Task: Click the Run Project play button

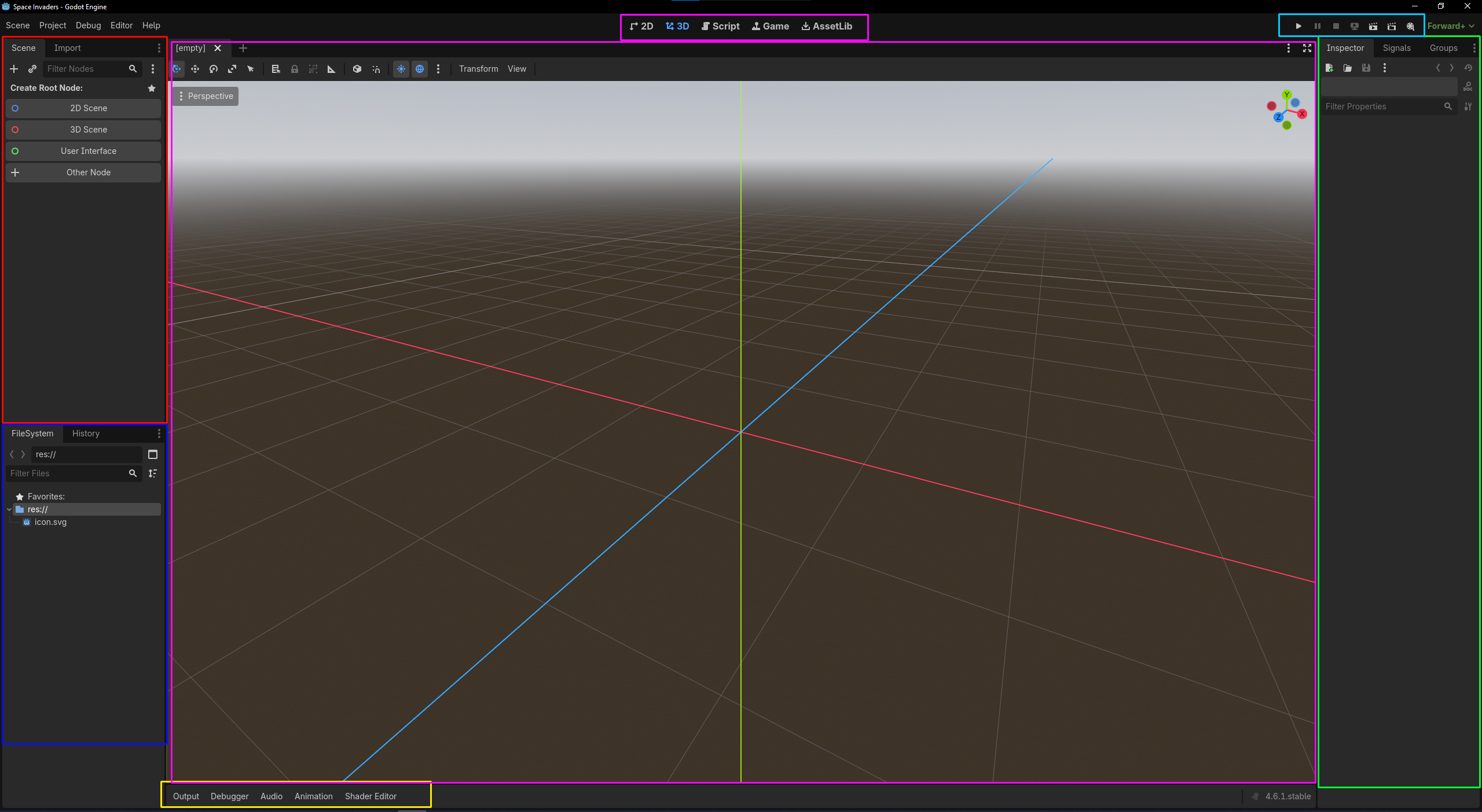Action: pos(1298,26)
